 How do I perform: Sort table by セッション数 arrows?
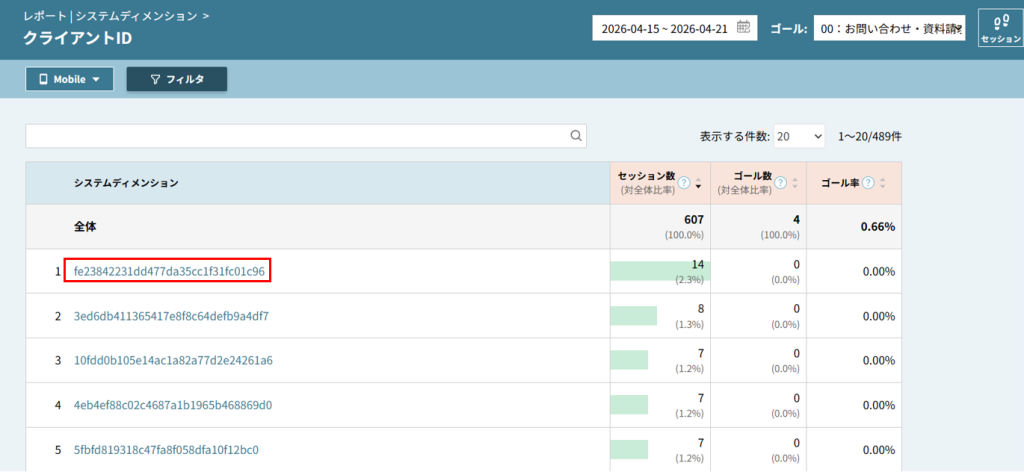pyautogui.click(x=697, y=183)
